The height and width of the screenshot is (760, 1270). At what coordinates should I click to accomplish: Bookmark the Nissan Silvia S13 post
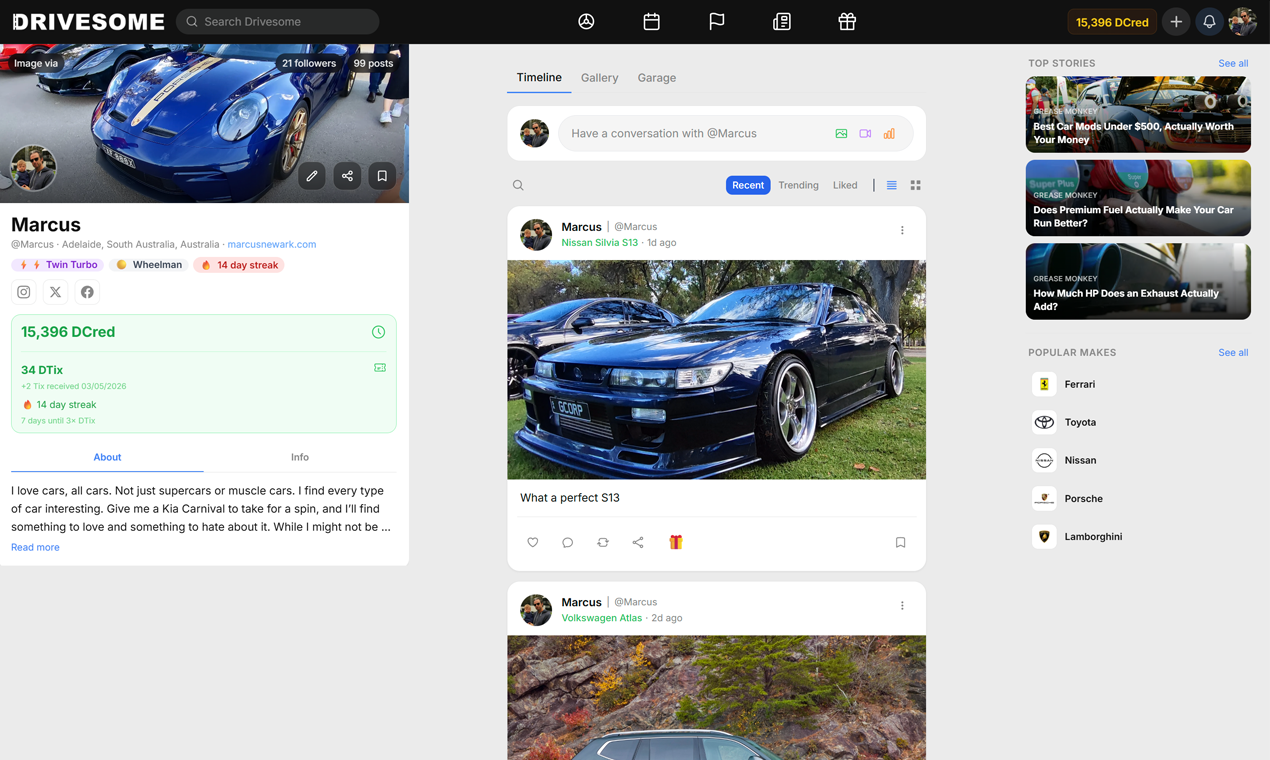pos(900,542)
